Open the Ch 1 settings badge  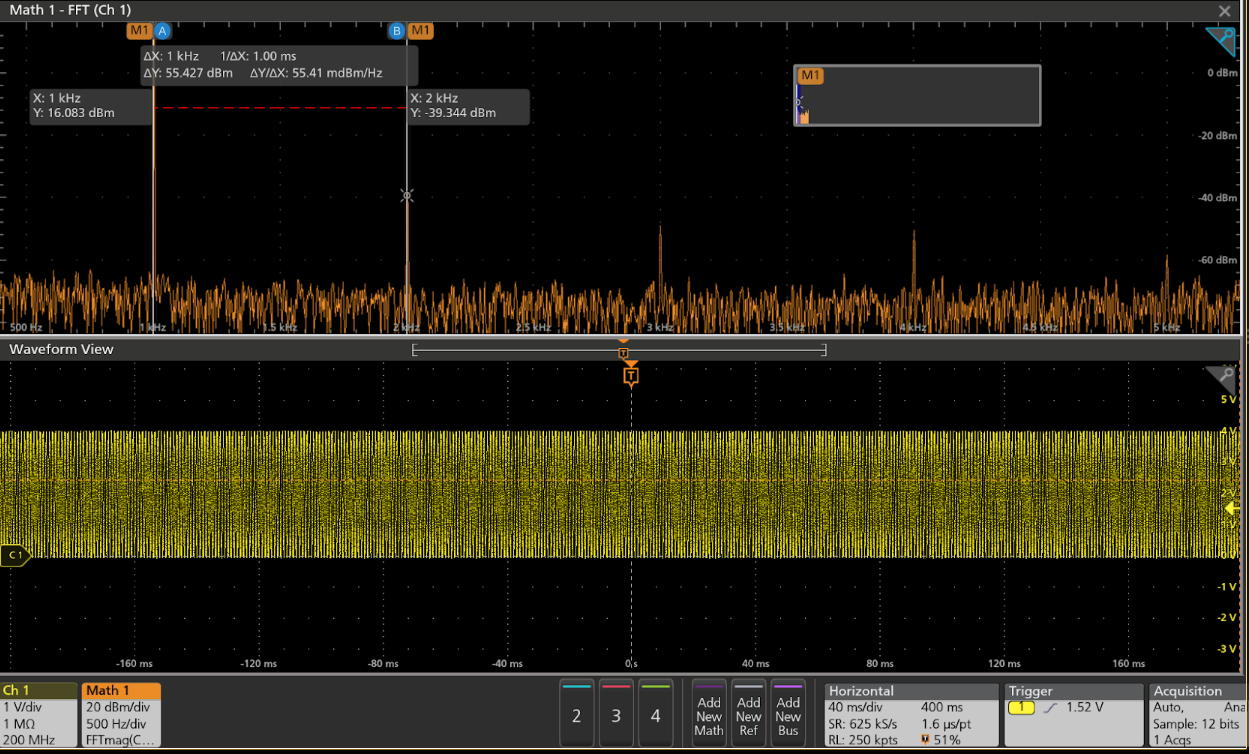(x=39, y=714)
